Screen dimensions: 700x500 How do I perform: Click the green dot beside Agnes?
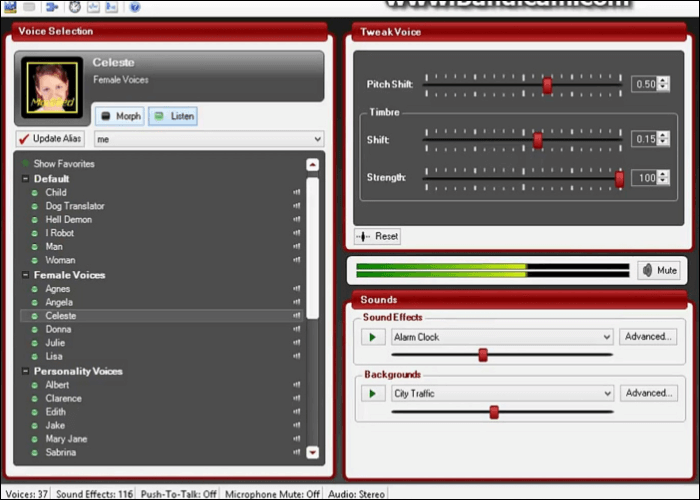[35, 289]
